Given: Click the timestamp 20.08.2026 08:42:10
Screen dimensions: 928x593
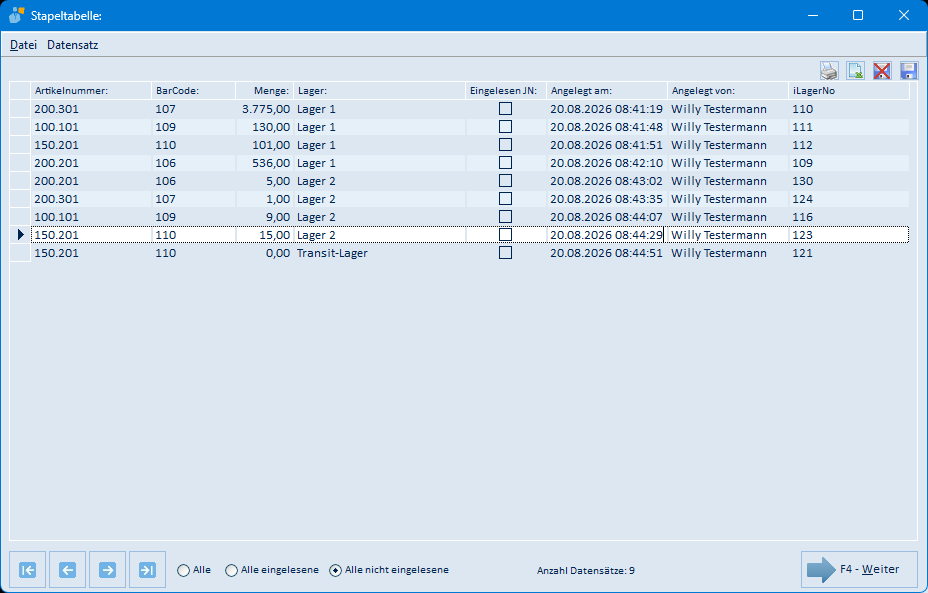Looking at the screenshot, I should click(x=606, y=163).
